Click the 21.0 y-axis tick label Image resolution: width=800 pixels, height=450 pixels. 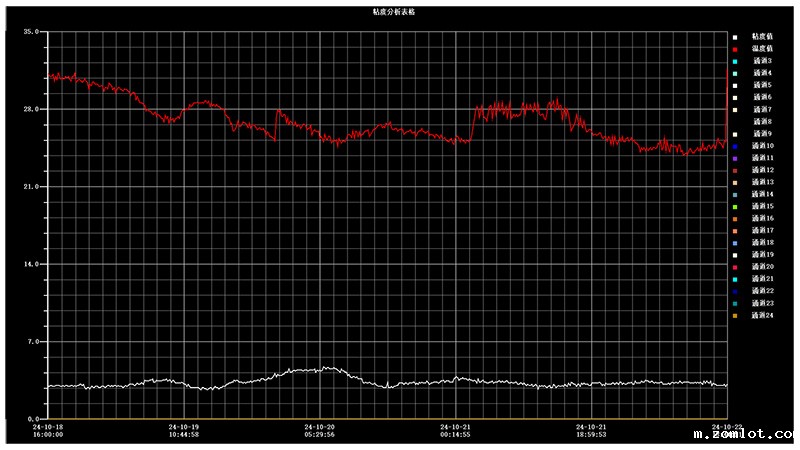click(x=30, y=187)
